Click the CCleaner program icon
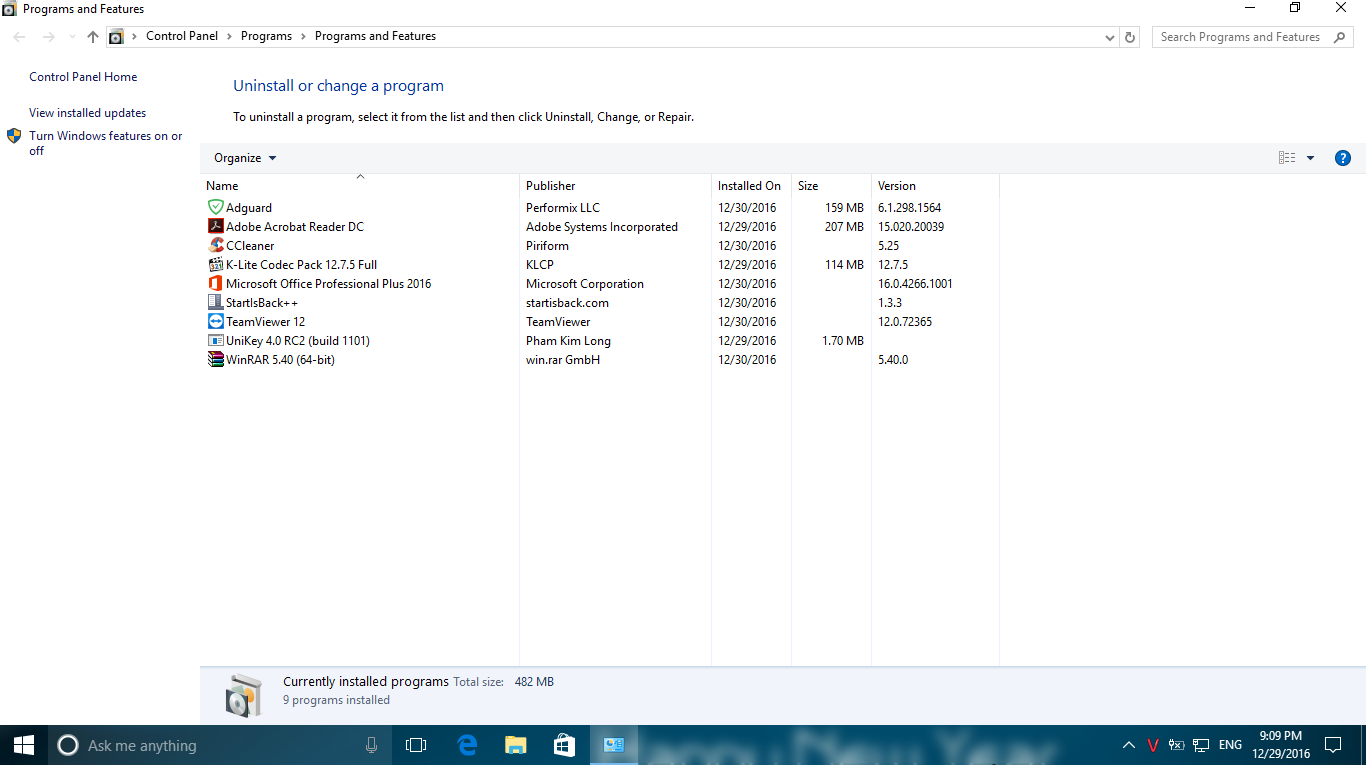Screen dimensions: 1366x765 click(215, 245)
